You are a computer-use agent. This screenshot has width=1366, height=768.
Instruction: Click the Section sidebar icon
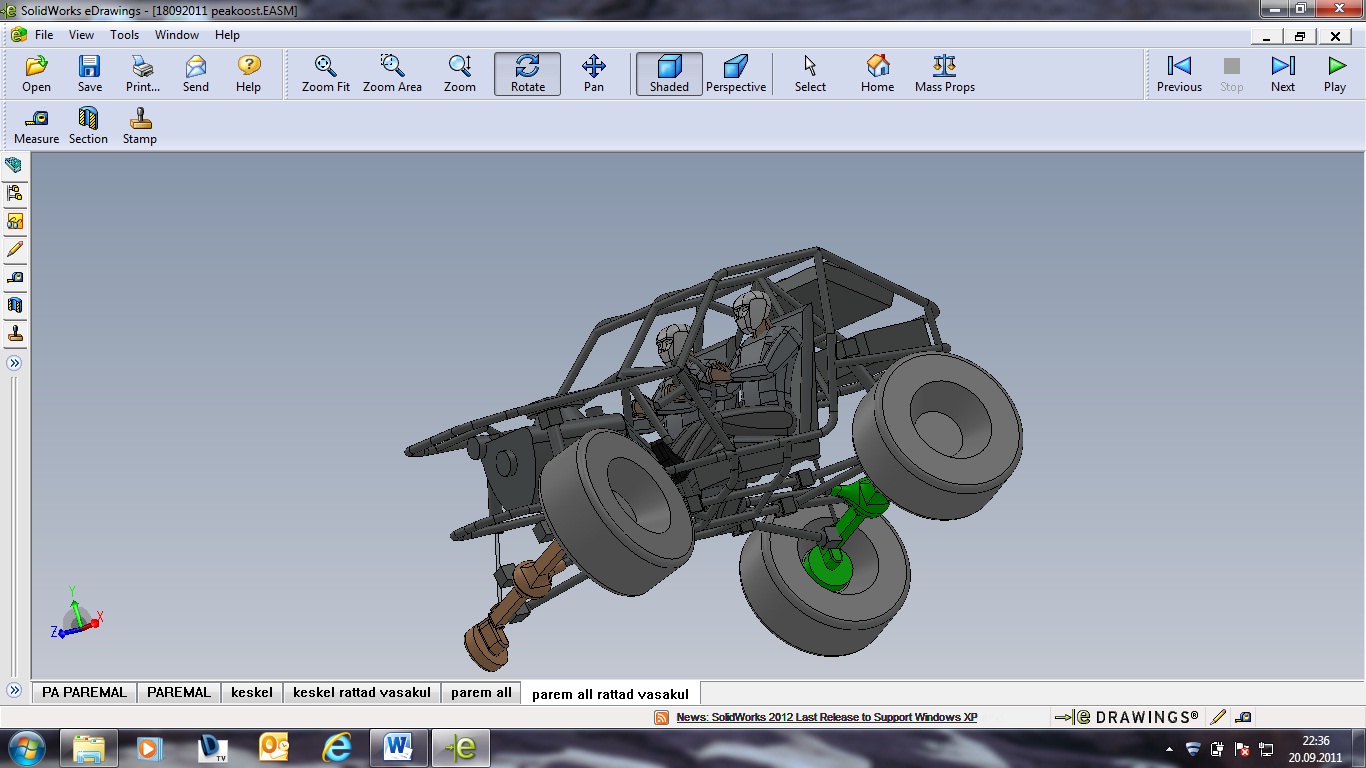[x=14, y=305]
